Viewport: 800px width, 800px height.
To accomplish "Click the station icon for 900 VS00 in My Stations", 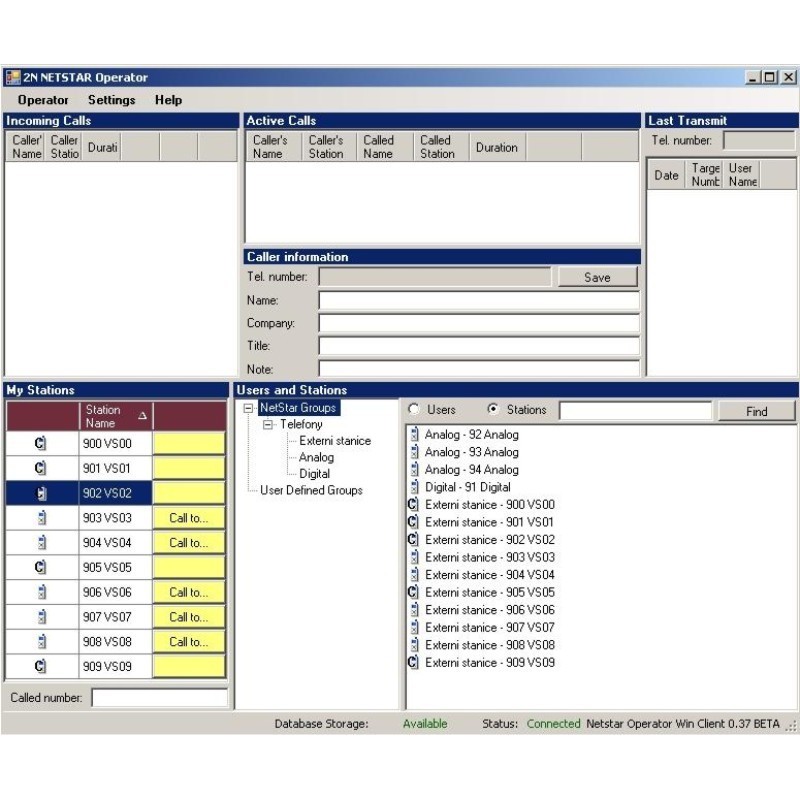I will (x=41, y=443).
